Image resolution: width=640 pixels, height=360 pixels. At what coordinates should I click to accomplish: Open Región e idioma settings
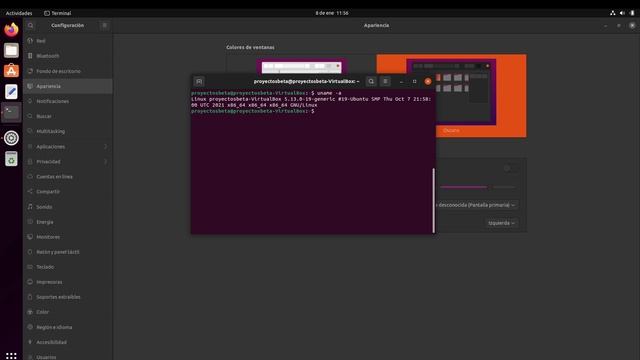68,327
